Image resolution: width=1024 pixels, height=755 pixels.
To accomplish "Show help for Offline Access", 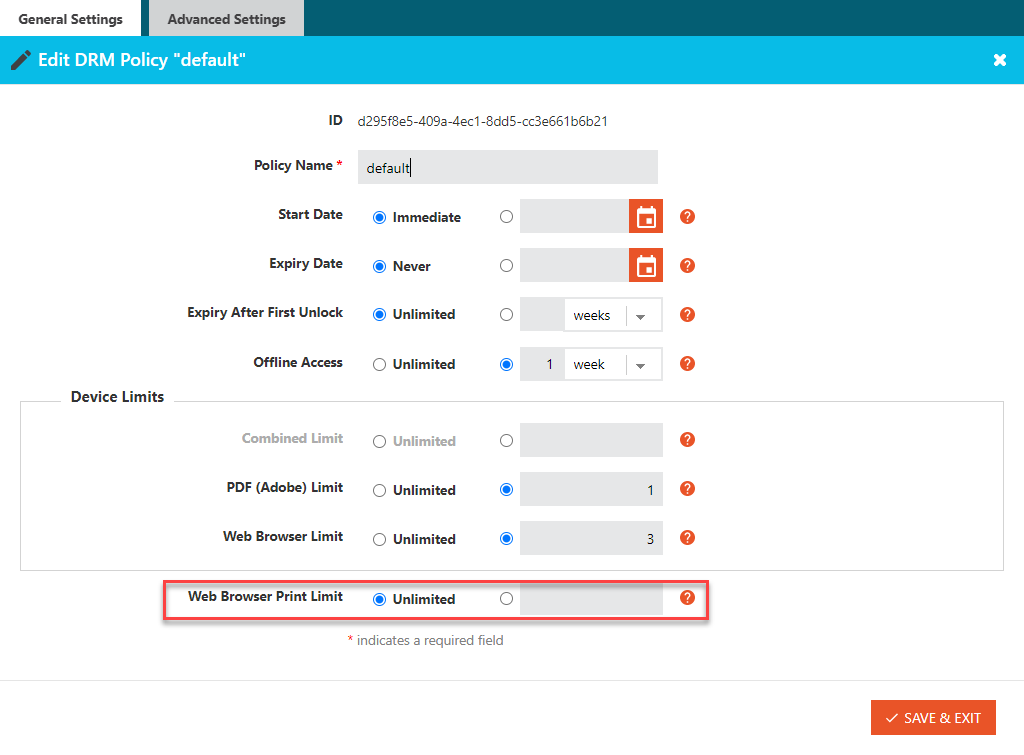I will point(687,364).
